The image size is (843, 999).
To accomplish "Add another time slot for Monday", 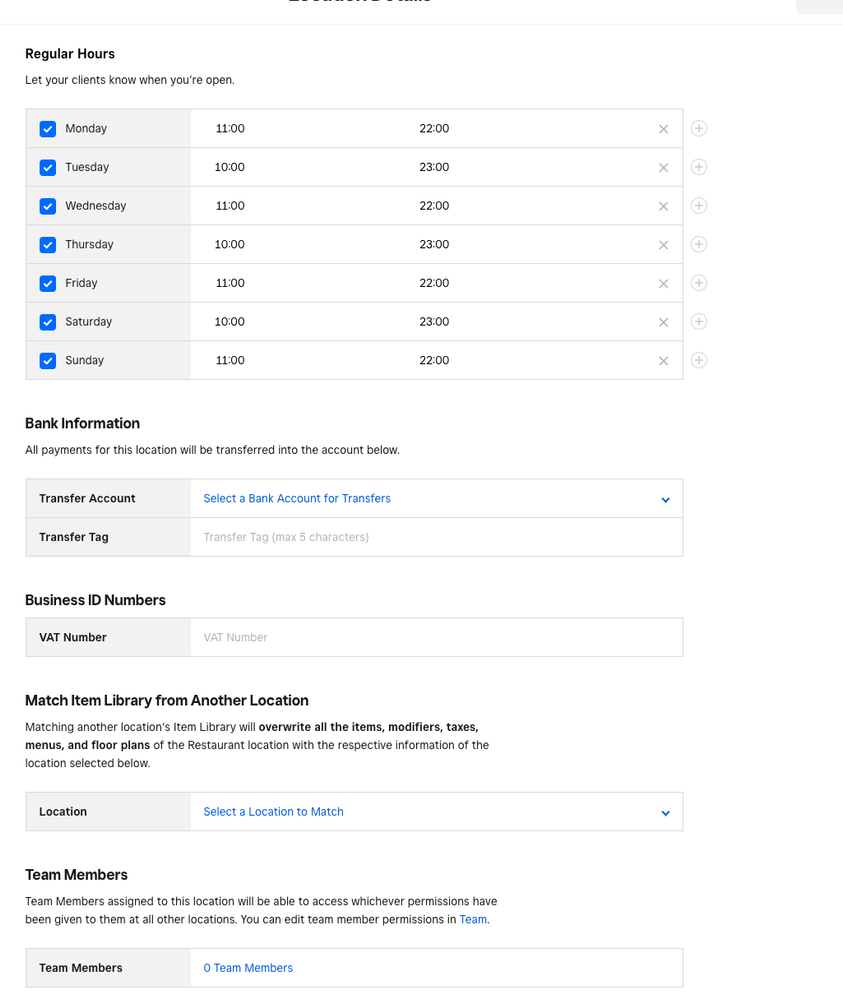I will [x=699, y=128].
